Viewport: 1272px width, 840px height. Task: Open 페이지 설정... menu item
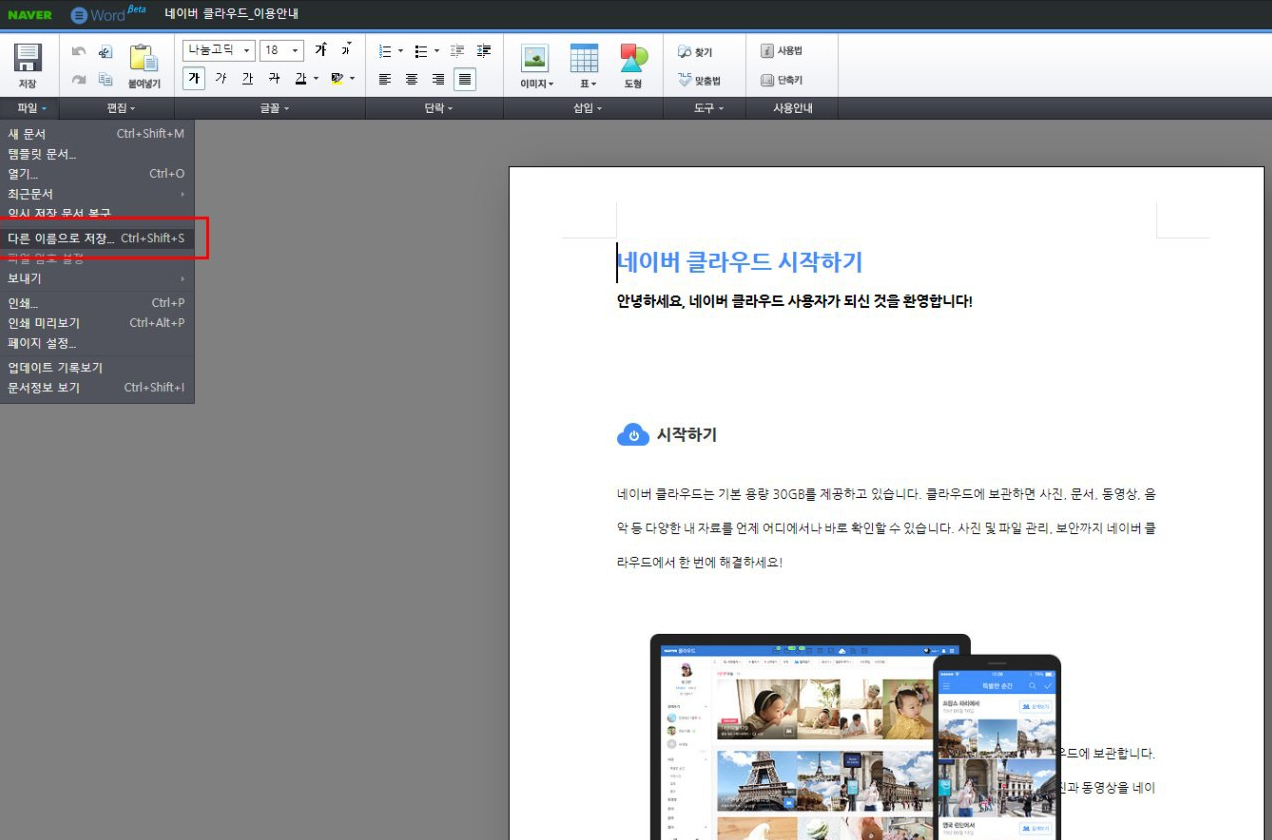point(97,343)
